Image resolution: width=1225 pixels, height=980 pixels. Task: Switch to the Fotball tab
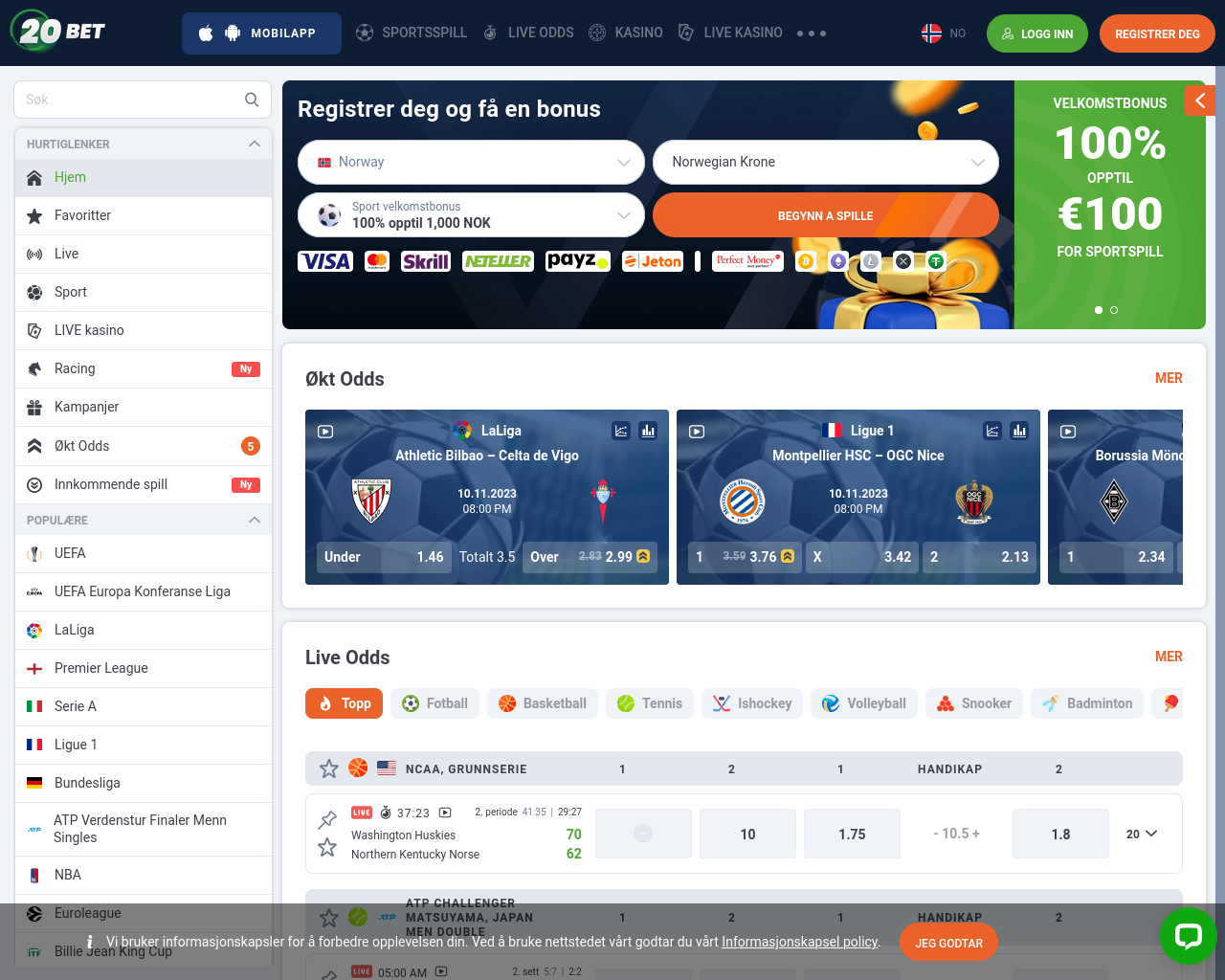tap(435, 703)
